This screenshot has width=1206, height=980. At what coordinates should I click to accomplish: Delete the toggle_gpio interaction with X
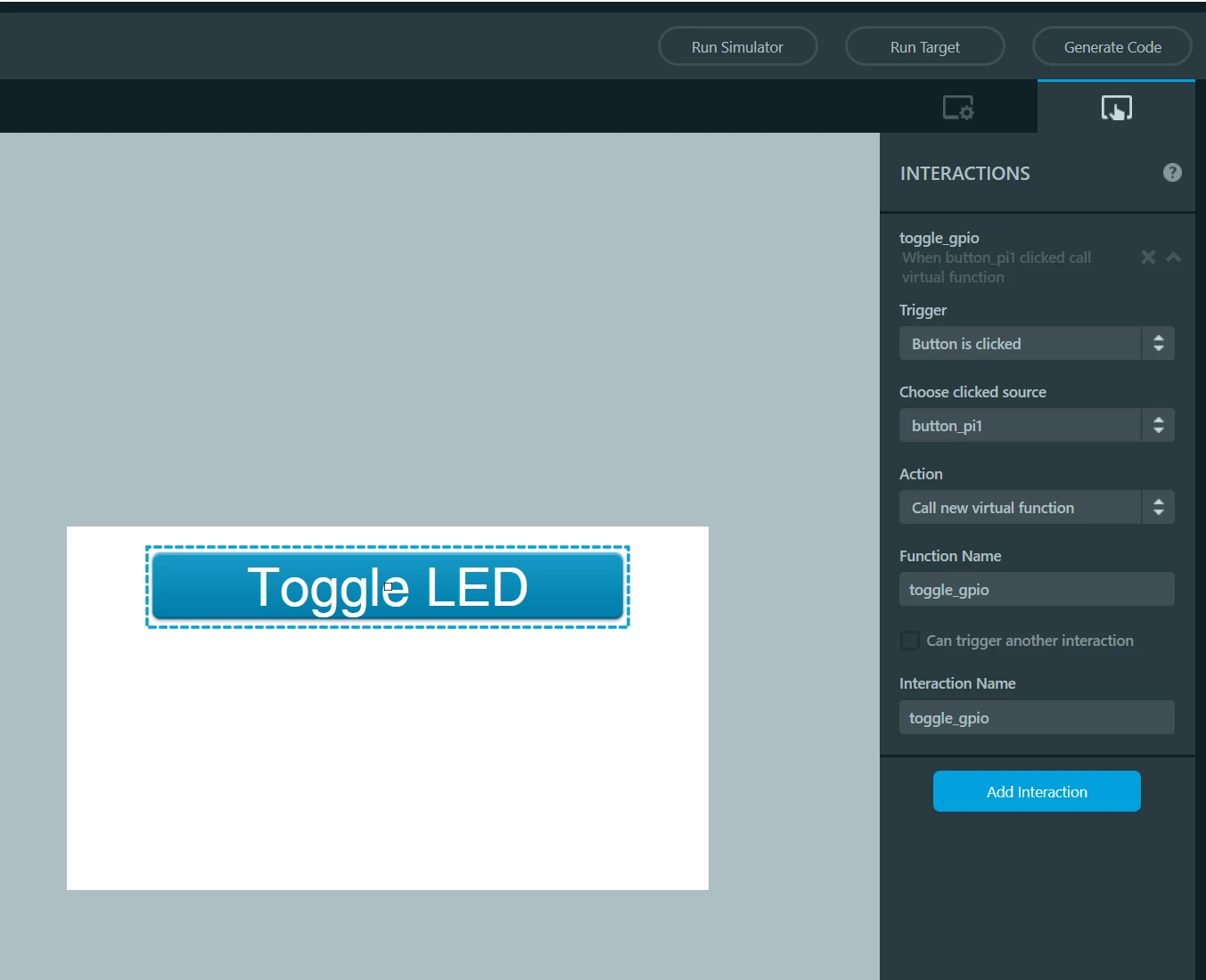(x=1148, y=257)
